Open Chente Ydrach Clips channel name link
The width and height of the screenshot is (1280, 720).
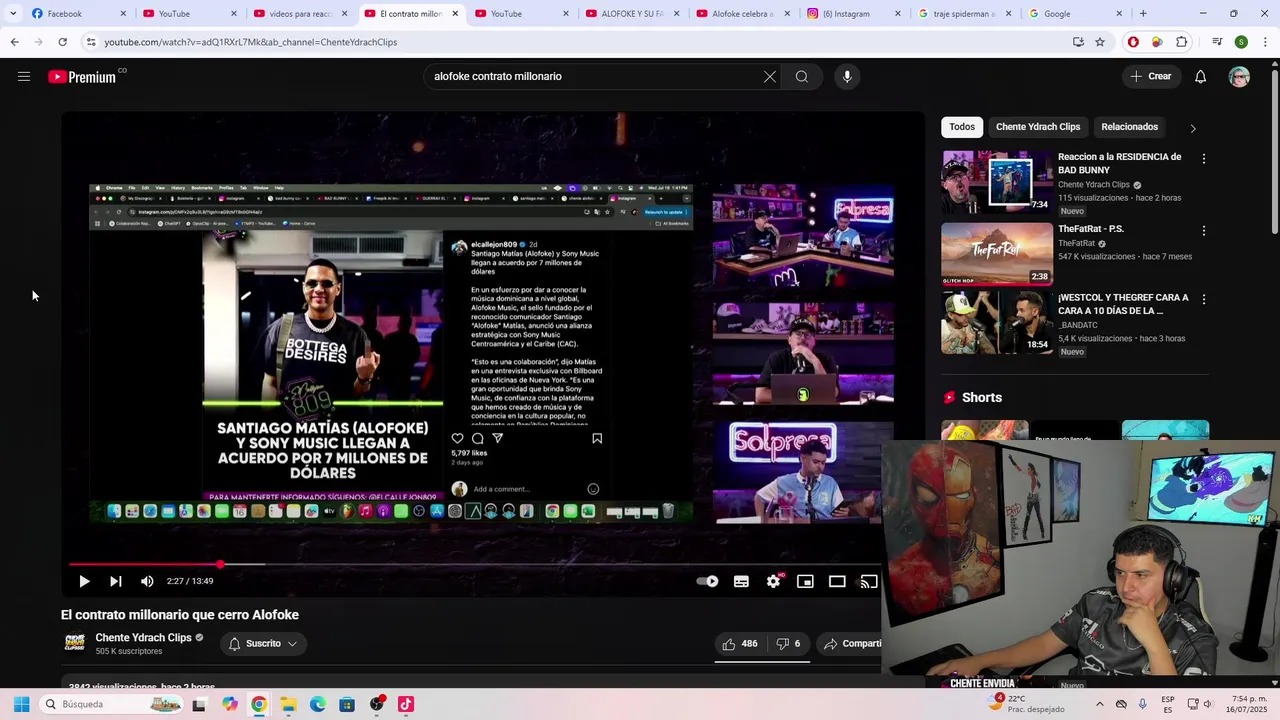click(143, 637)
